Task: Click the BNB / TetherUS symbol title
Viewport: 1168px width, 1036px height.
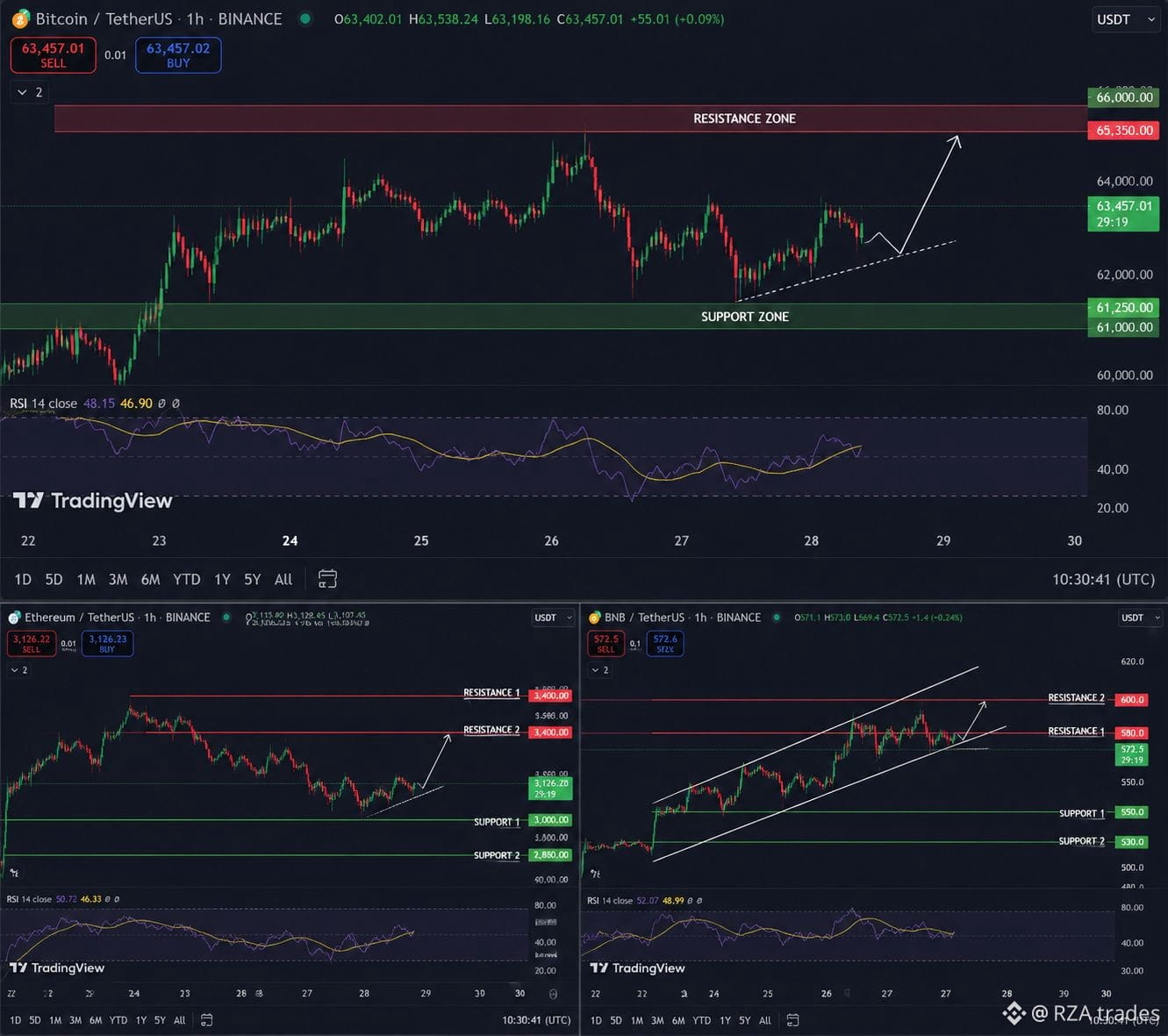Action: pyautogui.click(x=683, y=618)
